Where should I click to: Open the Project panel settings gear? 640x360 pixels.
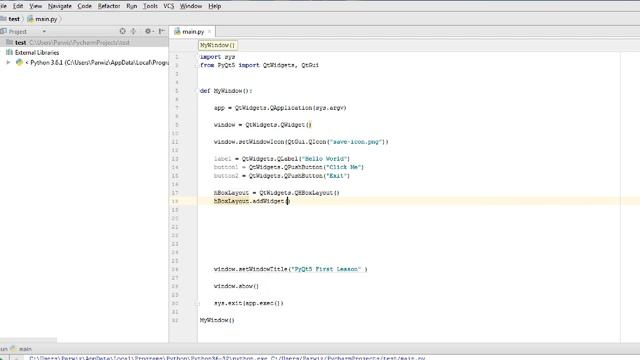[x=148, y=31]
